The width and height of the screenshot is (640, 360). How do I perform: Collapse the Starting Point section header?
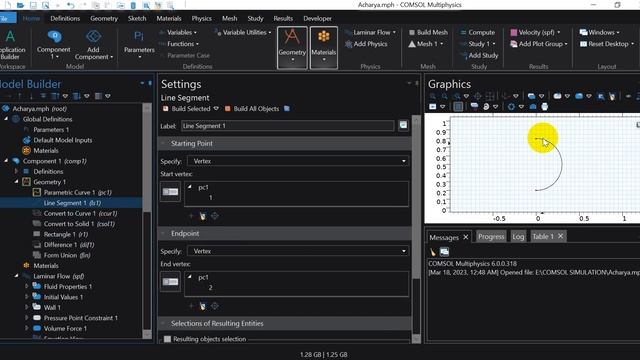(x=284, y=144)
